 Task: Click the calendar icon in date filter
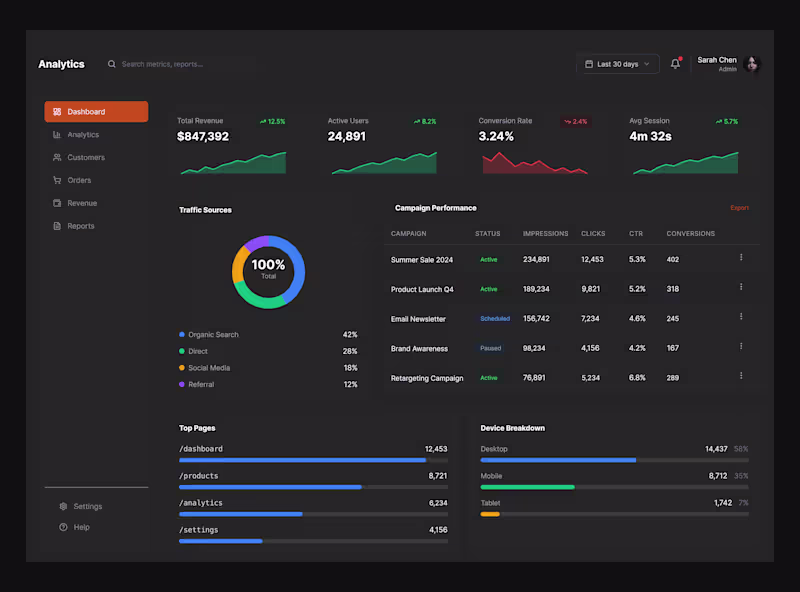click(x=589, y=64)
